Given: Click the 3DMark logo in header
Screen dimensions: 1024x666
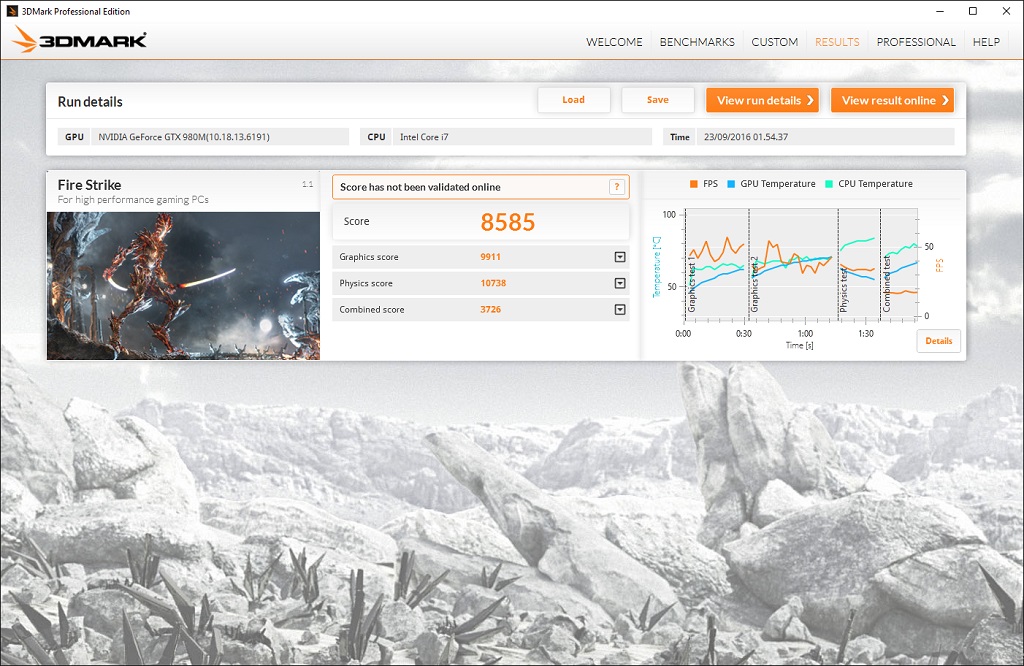Looking at the screenshot, I should pyautogui.click(x=80, y=41).
